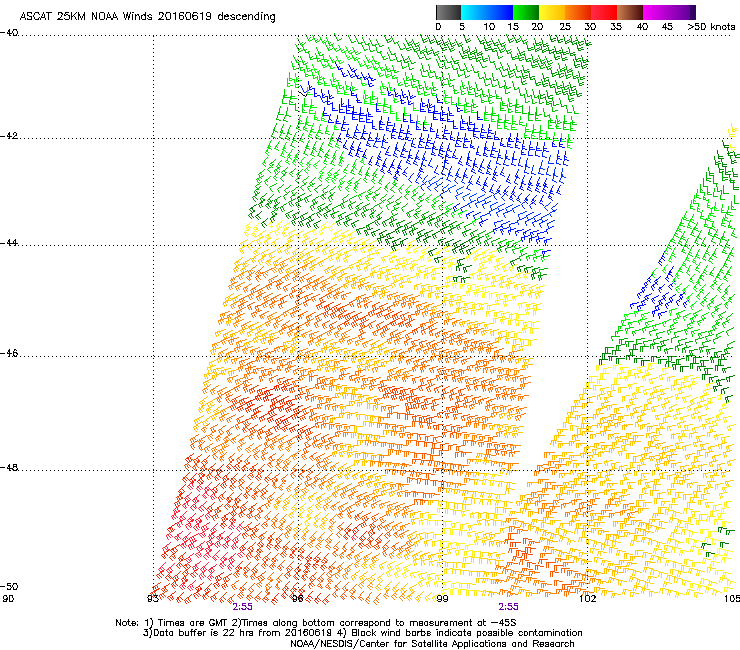
Task: Click the brown 35-40 knots legend swatch
Action: pyautogui.click(x=630, y=12)
